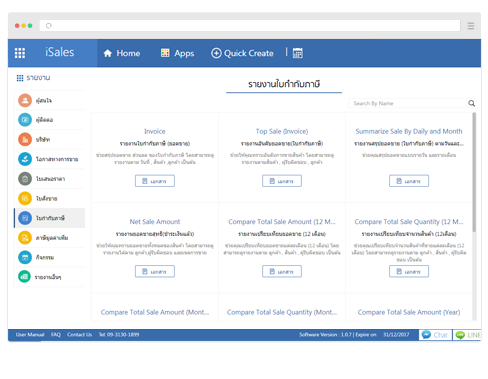
Task: Open Compare Total Sale Quantity (12 M... link
Action: [x=409, y=222]
